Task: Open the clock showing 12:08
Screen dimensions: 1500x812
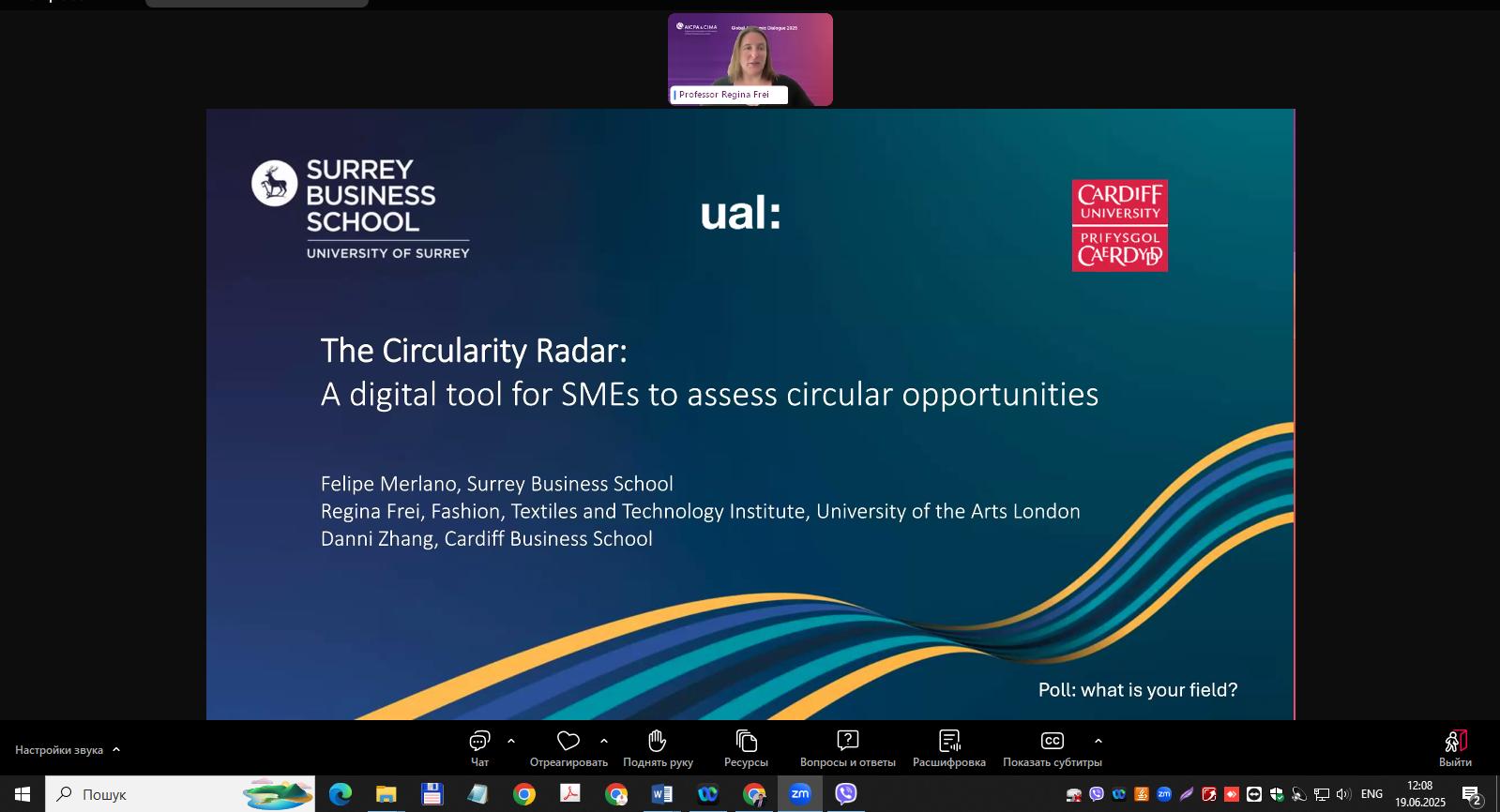Action: [1420, 794]
